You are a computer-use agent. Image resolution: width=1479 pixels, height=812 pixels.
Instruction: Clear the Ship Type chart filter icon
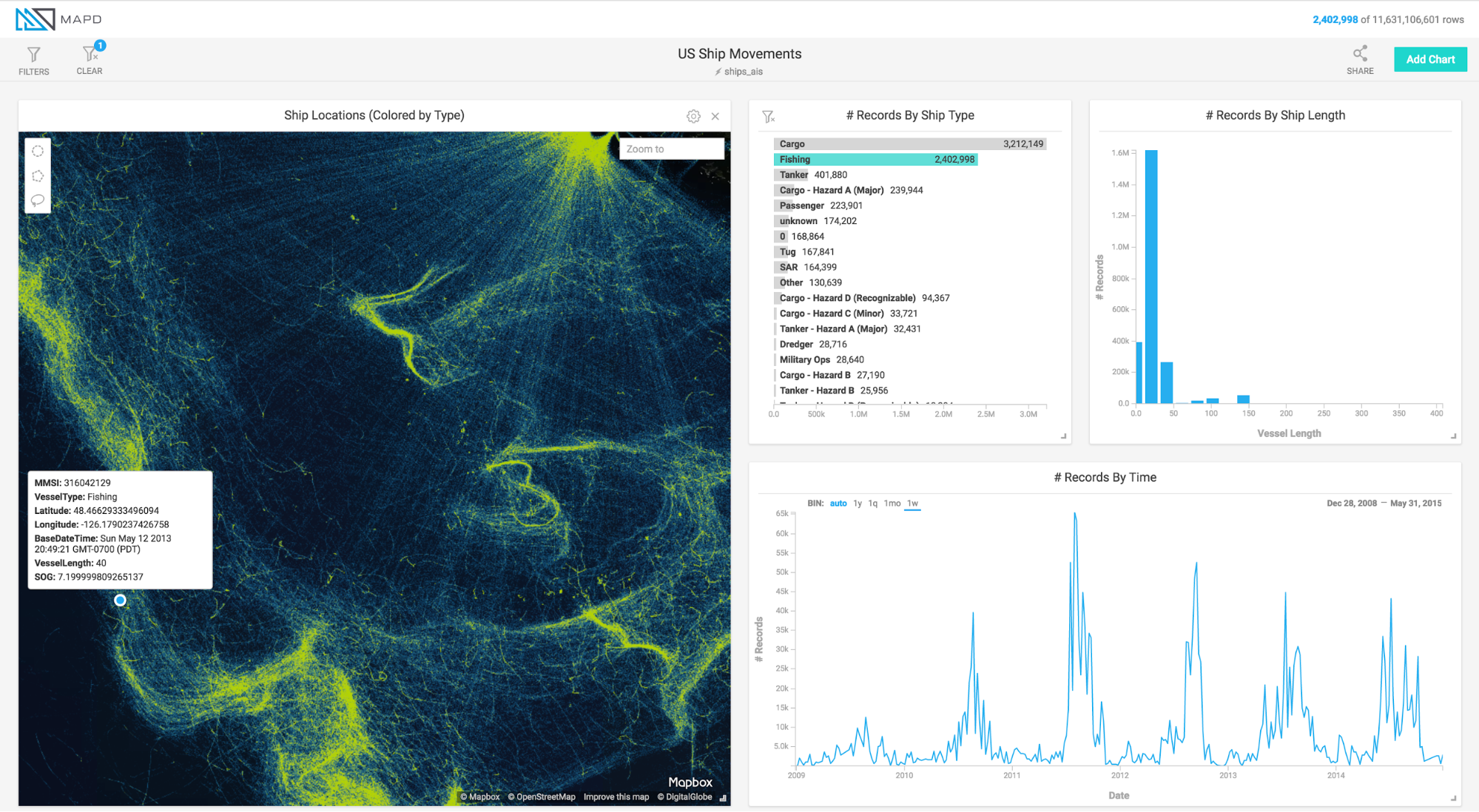point(768,116)
